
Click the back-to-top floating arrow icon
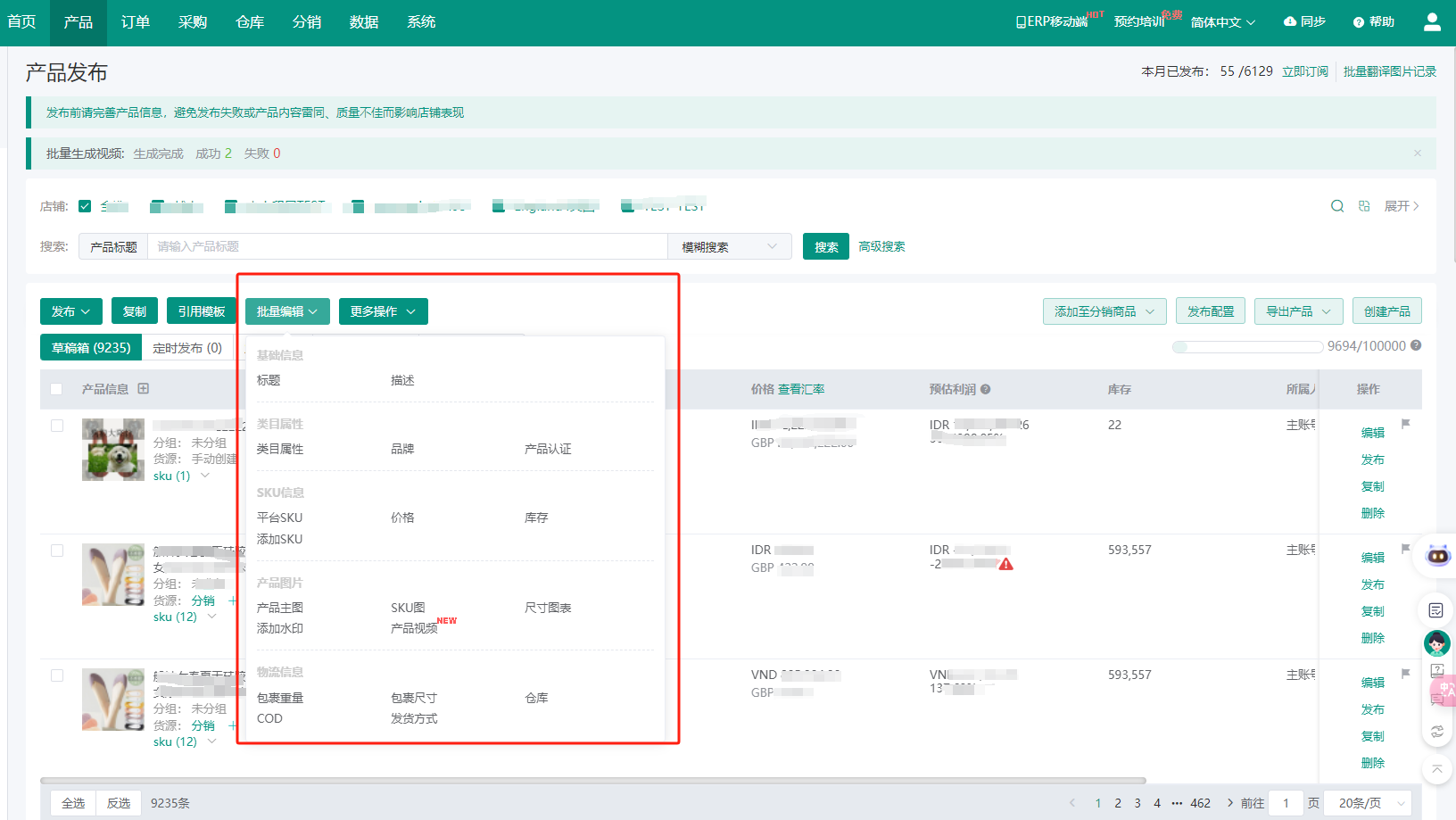click(1436, 768)
